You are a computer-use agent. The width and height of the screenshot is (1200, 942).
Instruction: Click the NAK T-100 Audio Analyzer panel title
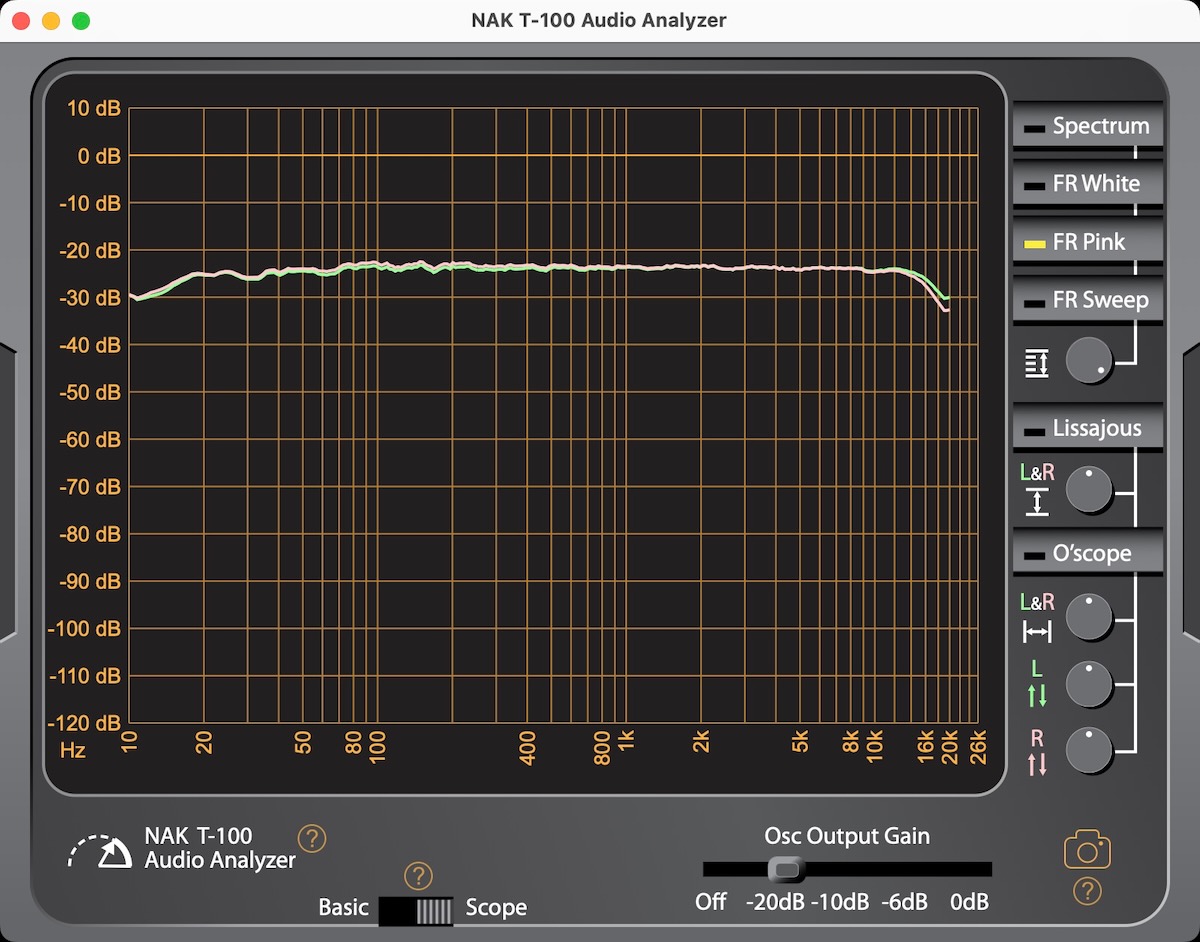tap(220, 848)
